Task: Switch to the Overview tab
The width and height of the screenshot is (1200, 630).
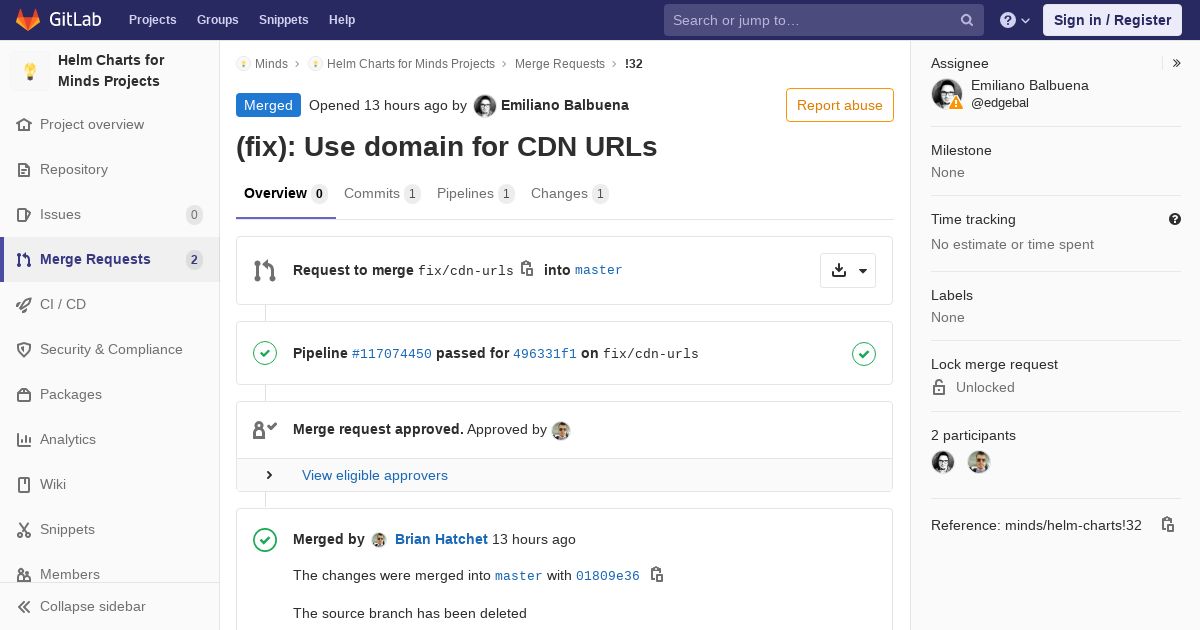Action: (x=286, y=194)
